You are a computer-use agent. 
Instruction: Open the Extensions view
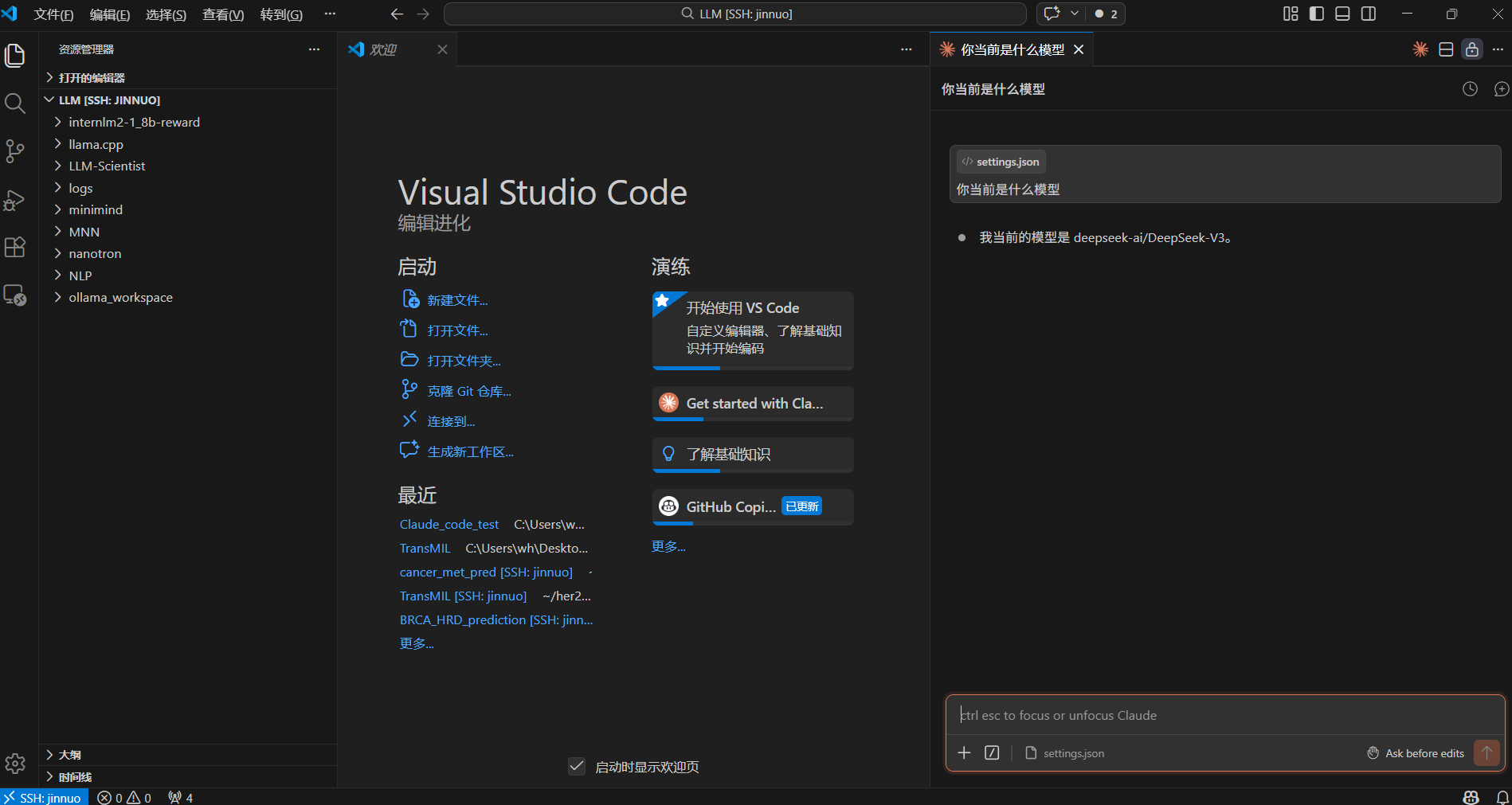(x=15, y=248)
